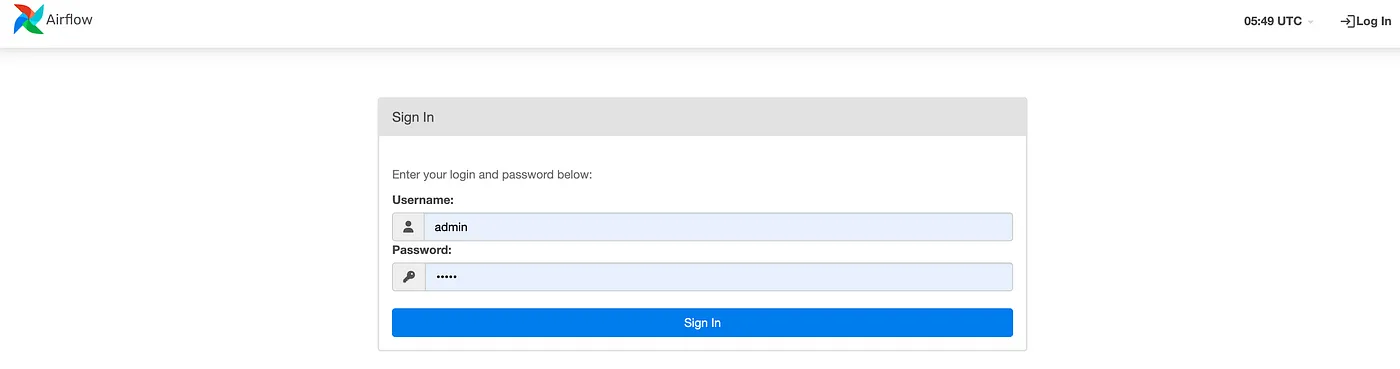
Task: Open the 05:49 UTC timezone dropdown
Action: 1279,21
